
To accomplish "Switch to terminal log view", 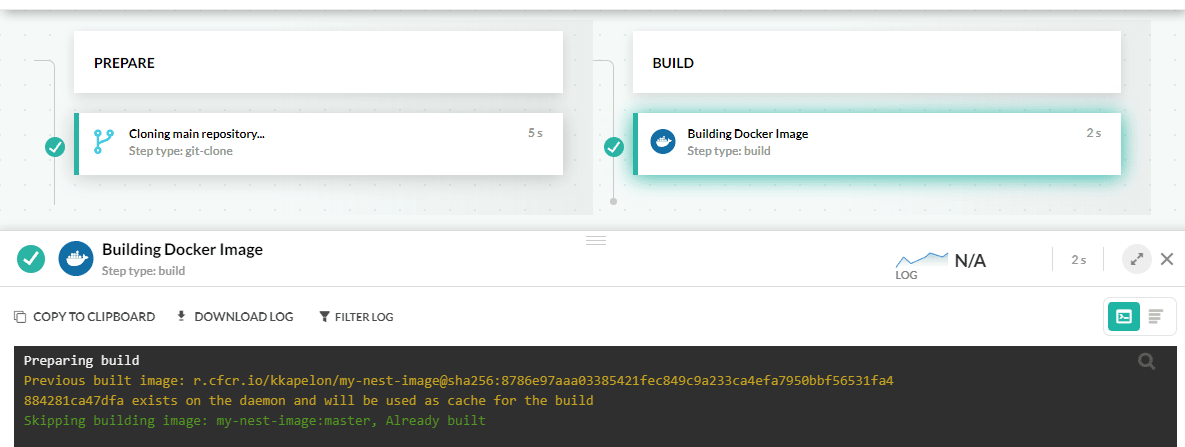I will (1124, 316).
